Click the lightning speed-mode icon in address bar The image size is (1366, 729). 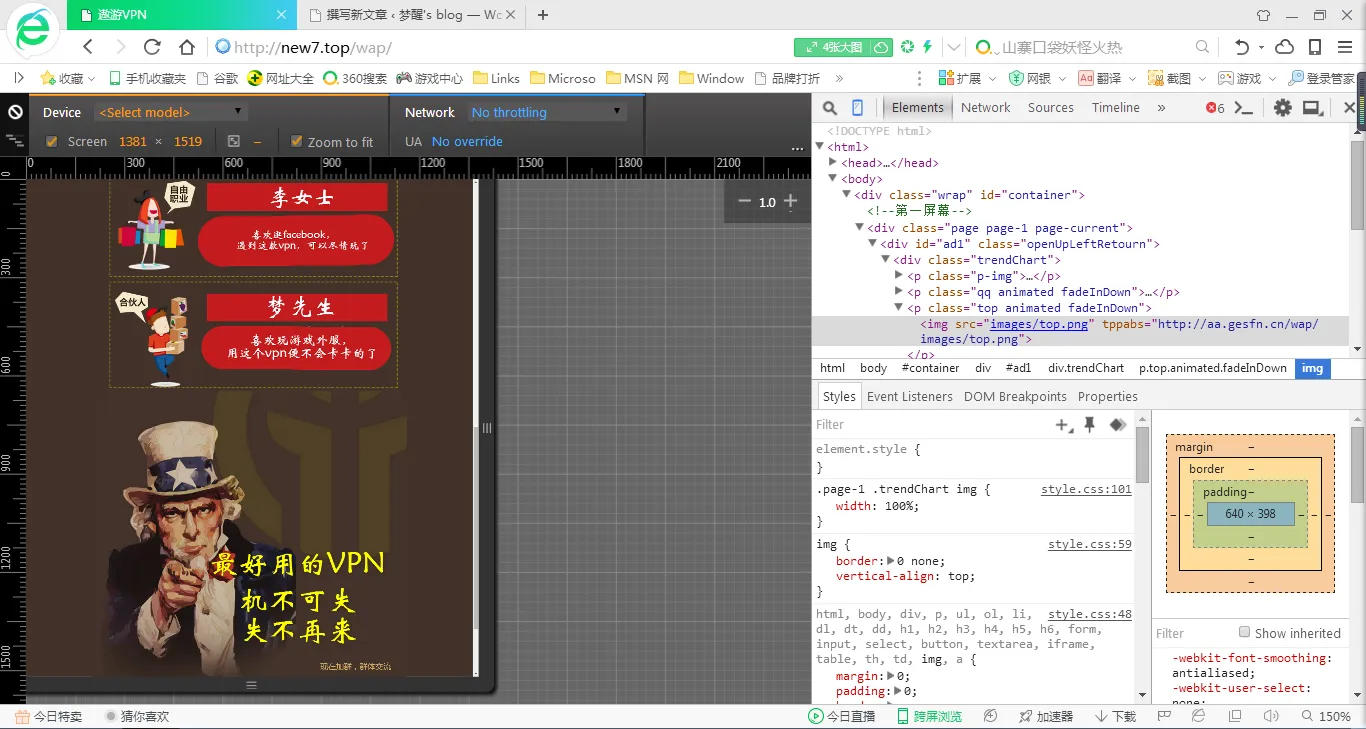point(927,47)
